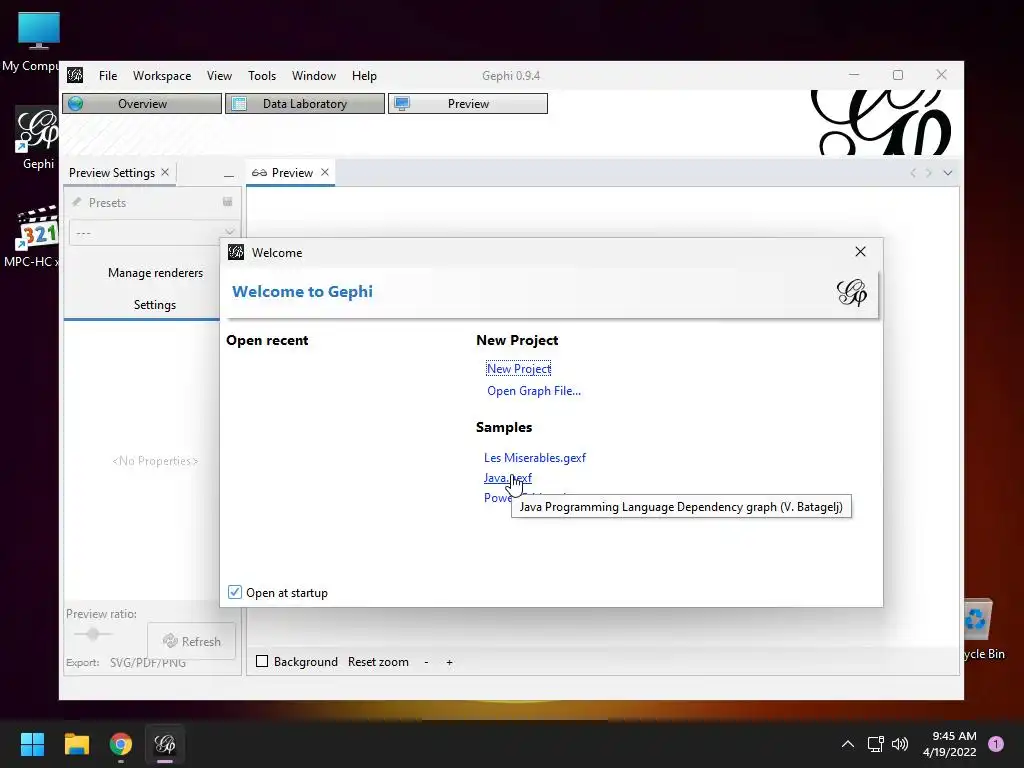Click the plus zoom-in button
This screenshot has width=1024, height=768.
point(449,662)
